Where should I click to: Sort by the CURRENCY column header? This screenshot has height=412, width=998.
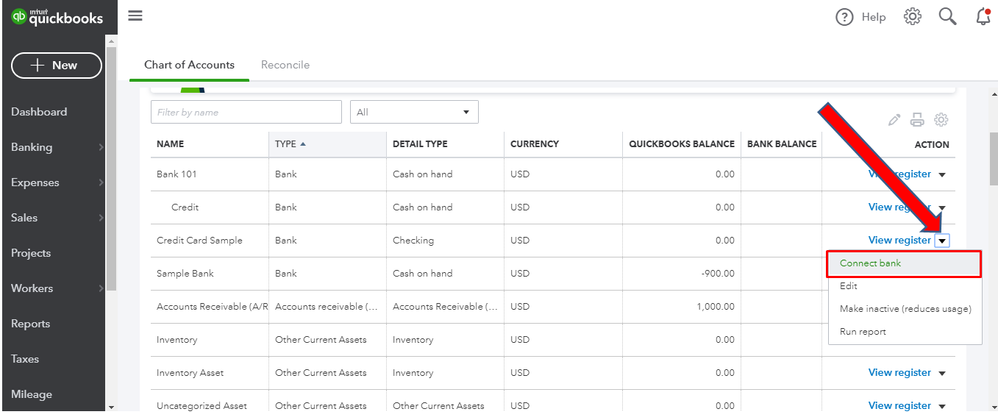point(535,144)
